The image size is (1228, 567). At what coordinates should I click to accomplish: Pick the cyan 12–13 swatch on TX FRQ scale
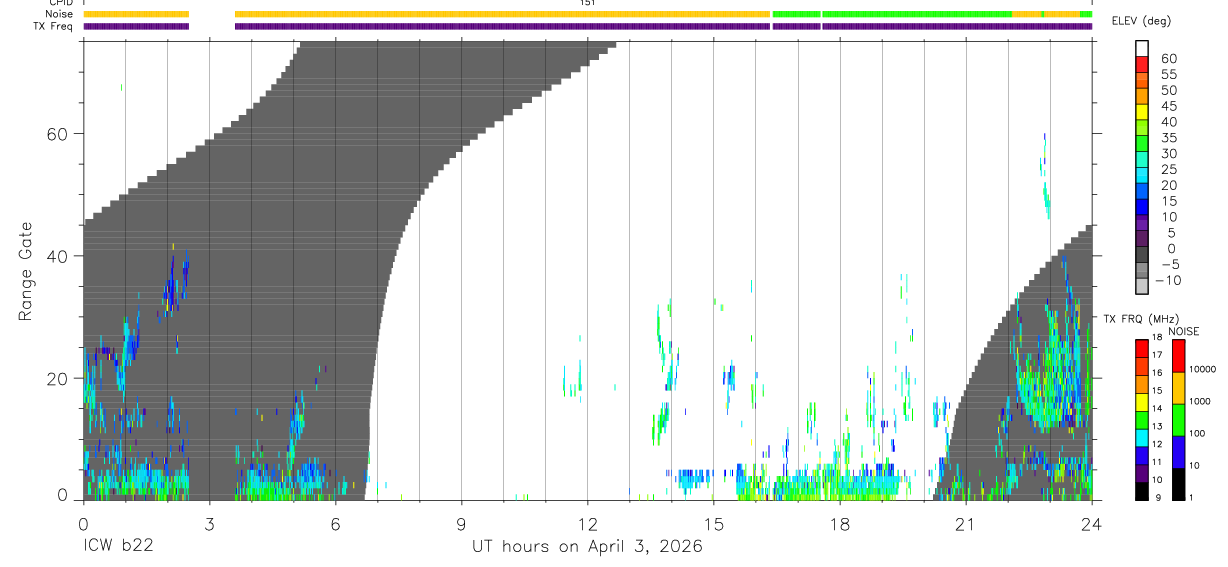[1142, 437]
